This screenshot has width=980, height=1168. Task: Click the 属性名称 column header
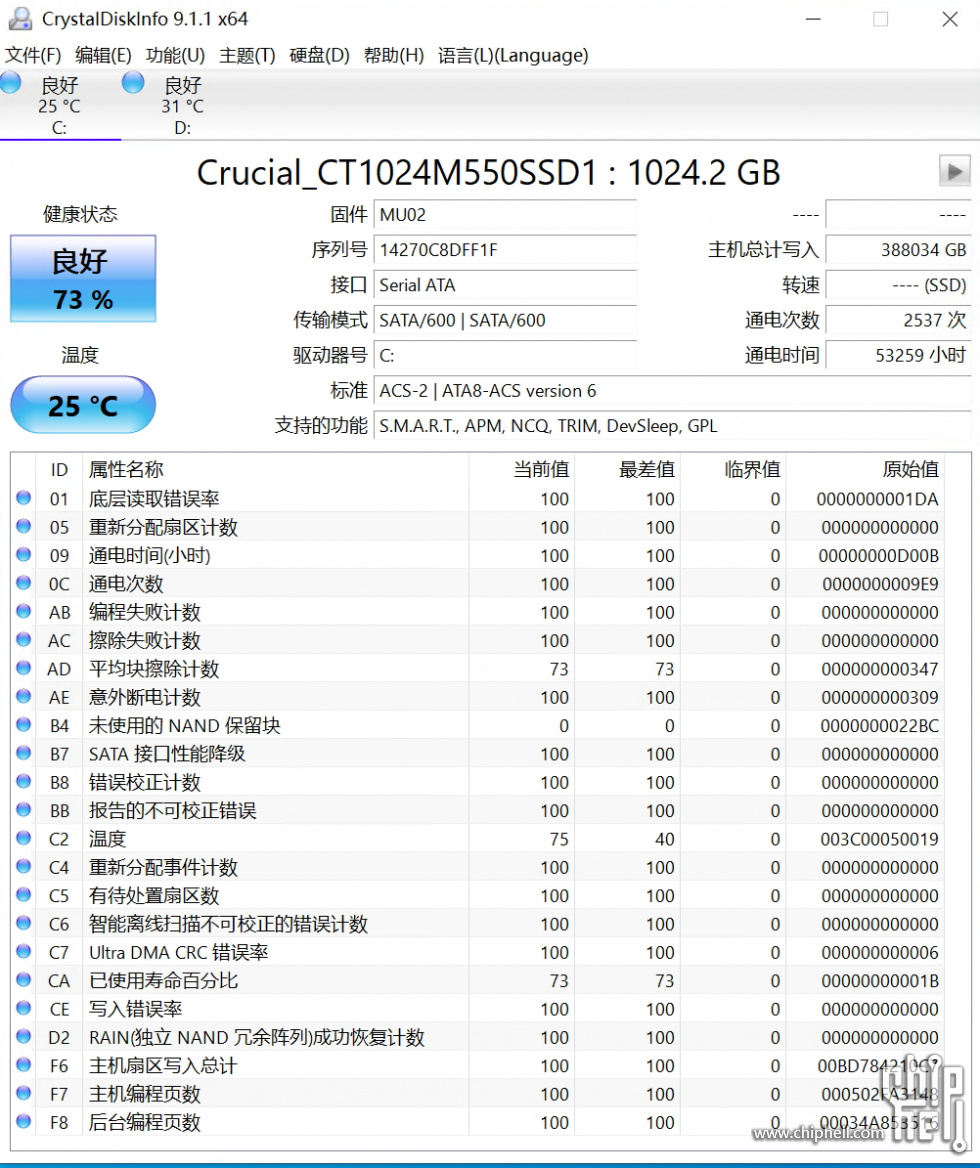click(x=276, y=469)
